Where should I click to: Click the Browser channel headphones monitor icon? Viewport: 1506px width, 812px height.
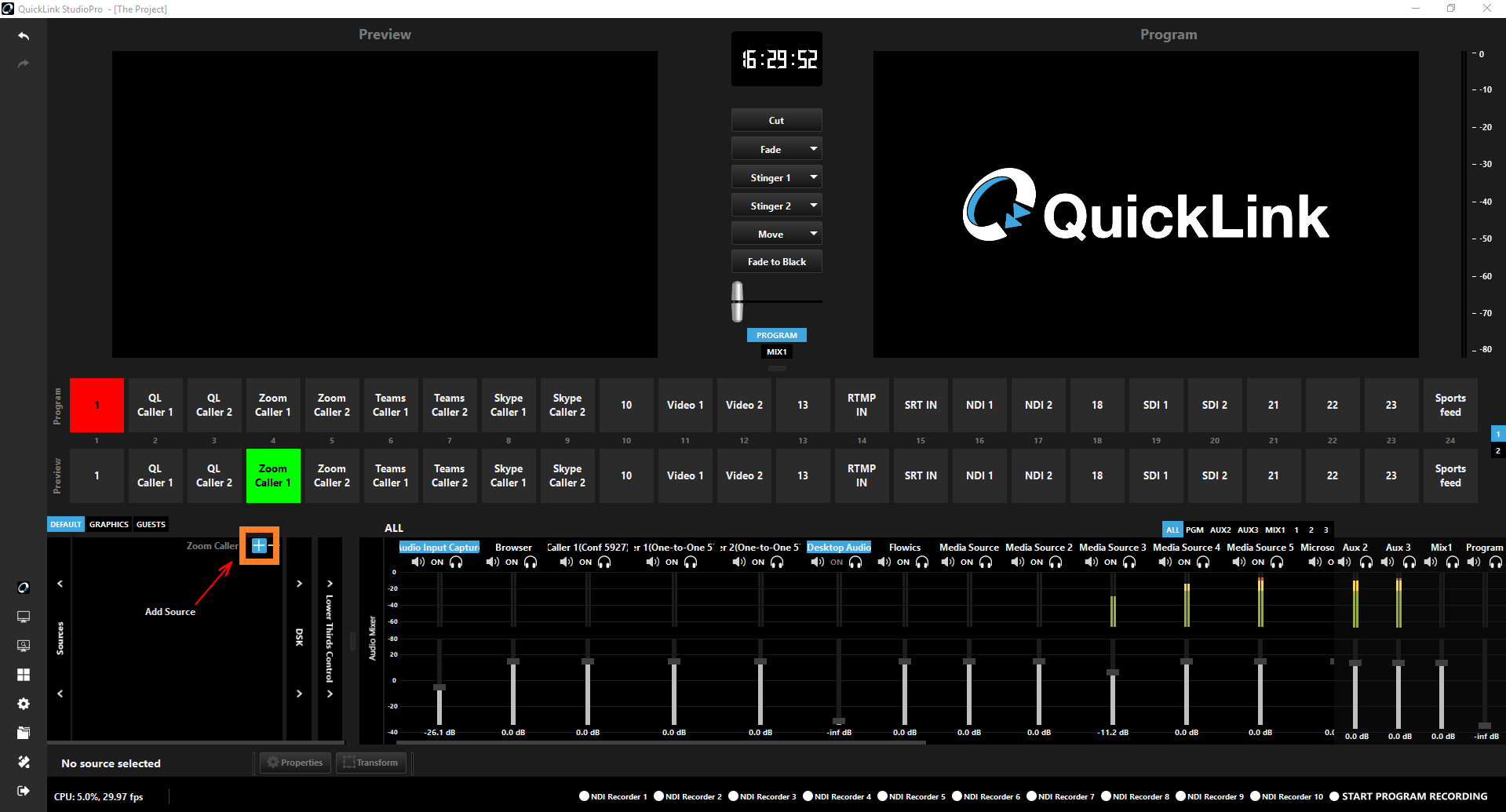coord(531,562)
